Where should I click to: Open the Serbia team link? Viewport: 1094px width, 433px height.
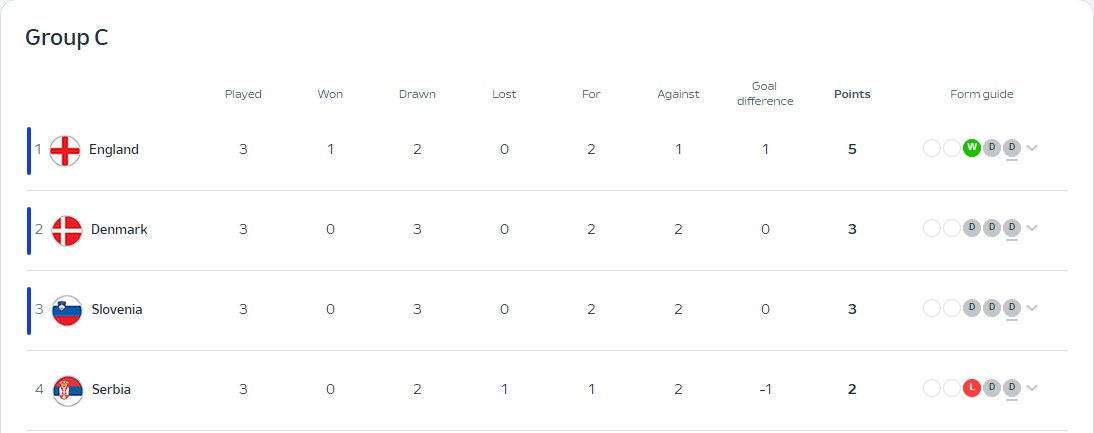click(112, 389)
